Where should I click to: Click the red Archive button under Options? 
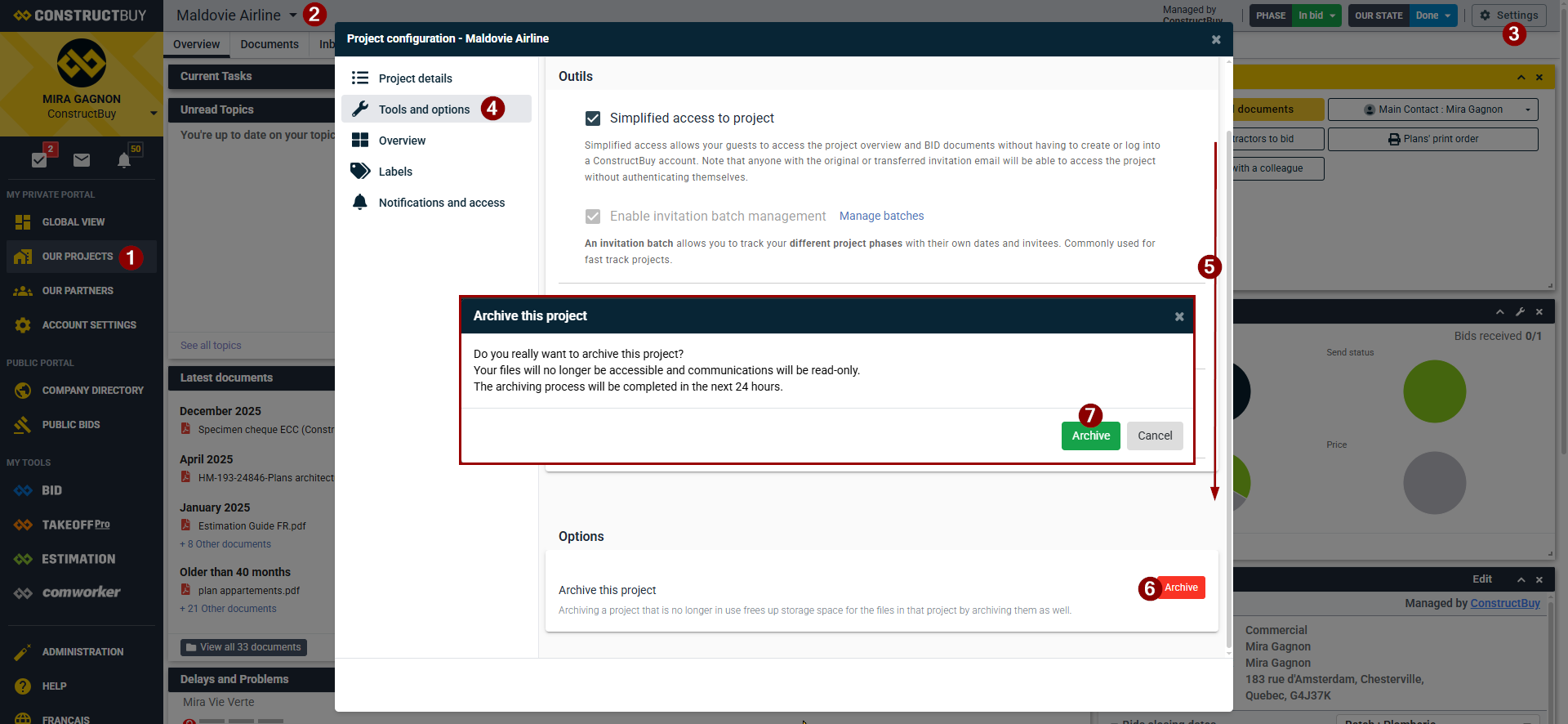click(1181, 588)
